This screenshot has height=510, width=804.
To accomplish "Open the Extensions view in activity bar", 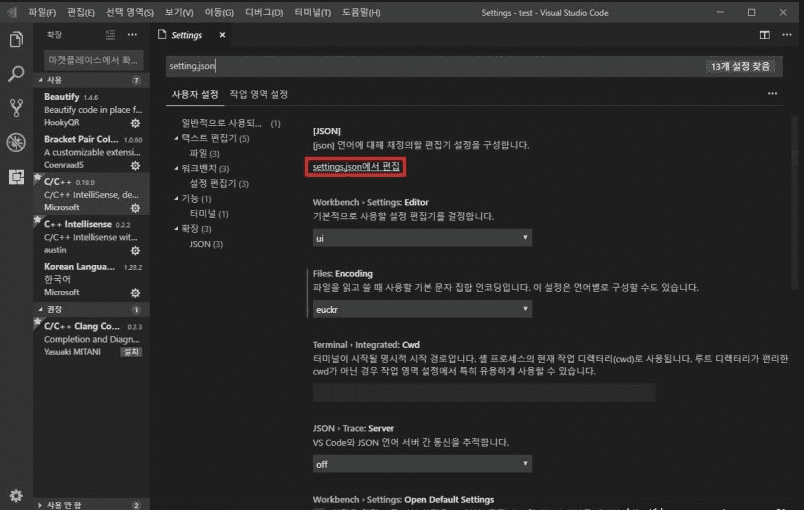I will point(16,176).
